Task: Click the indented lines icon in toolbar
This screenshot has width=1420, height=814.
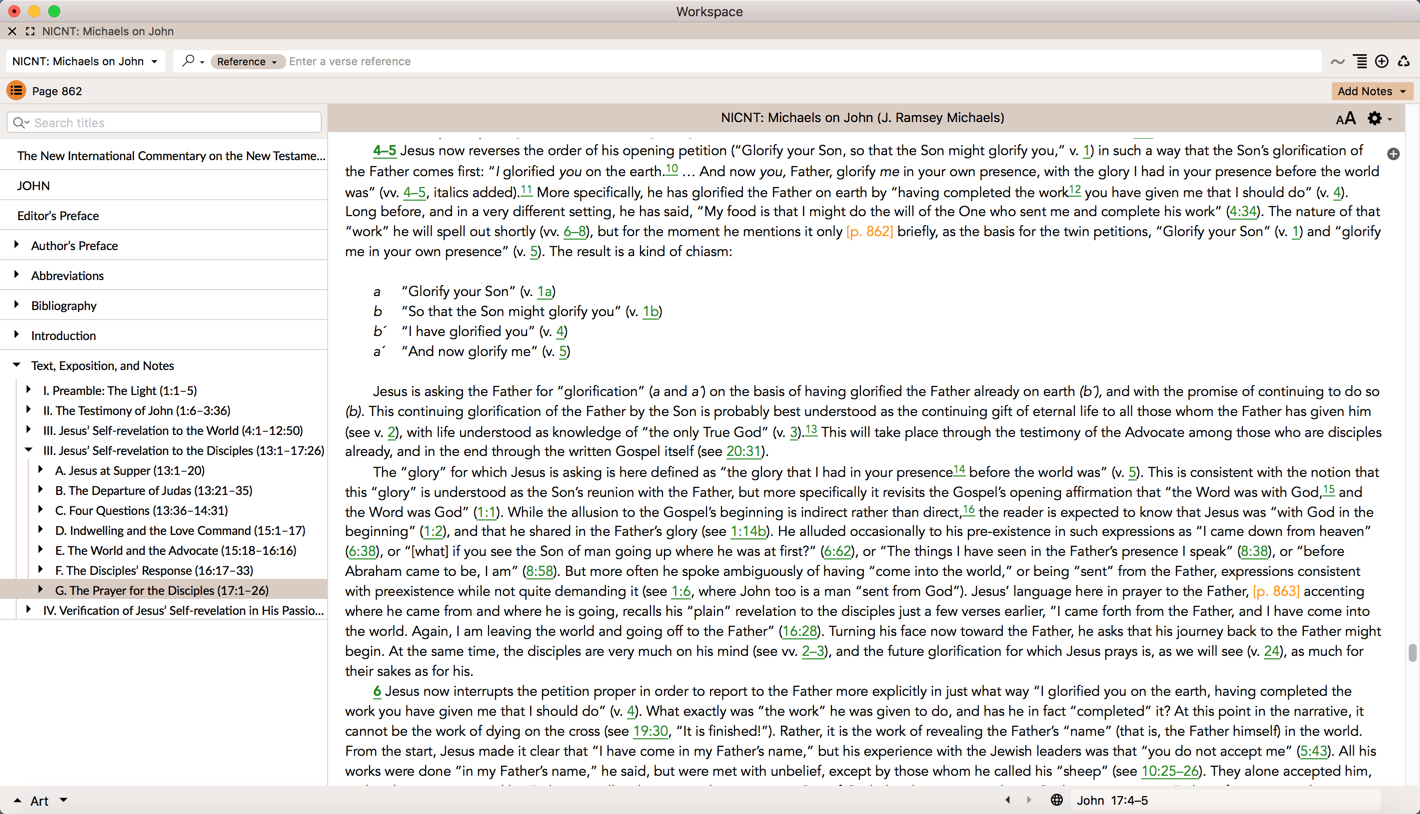Action: coord(1360,61)
